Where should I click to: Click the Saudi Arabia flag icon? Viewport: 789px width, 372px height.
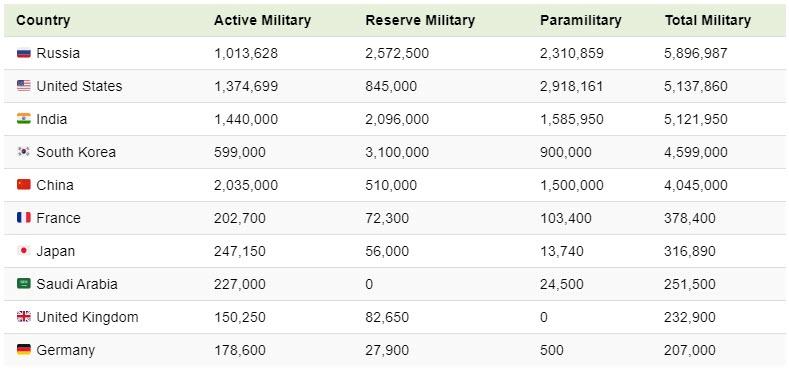click(x=24, y=284)
